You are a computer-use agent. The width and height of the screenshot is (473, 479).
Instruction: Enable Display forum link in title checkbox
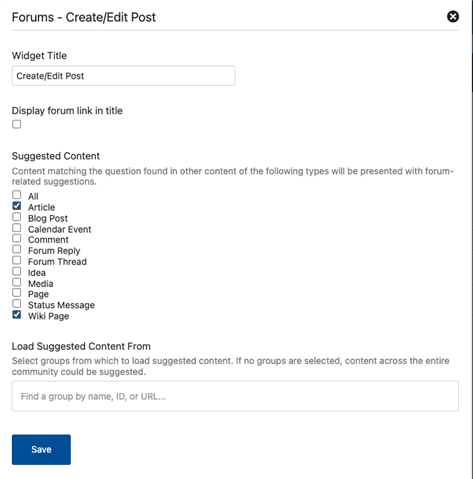pos(17,124)
